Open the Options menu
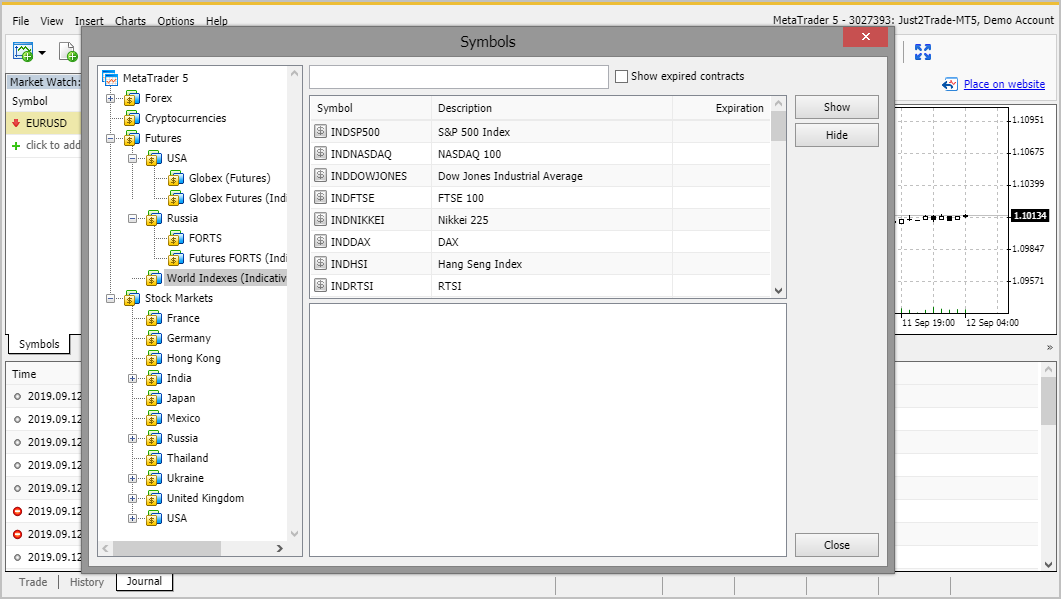 (176, 21)
